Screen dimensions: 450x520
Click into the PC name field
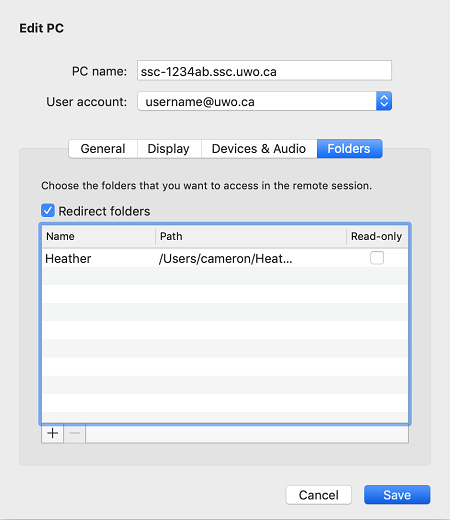click(x=264, y=71)
